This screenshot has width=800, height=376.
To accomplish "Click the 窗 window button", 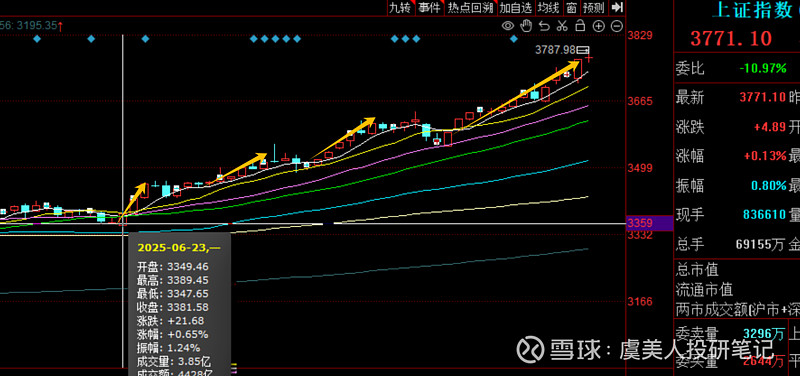I will coord(571,7).
